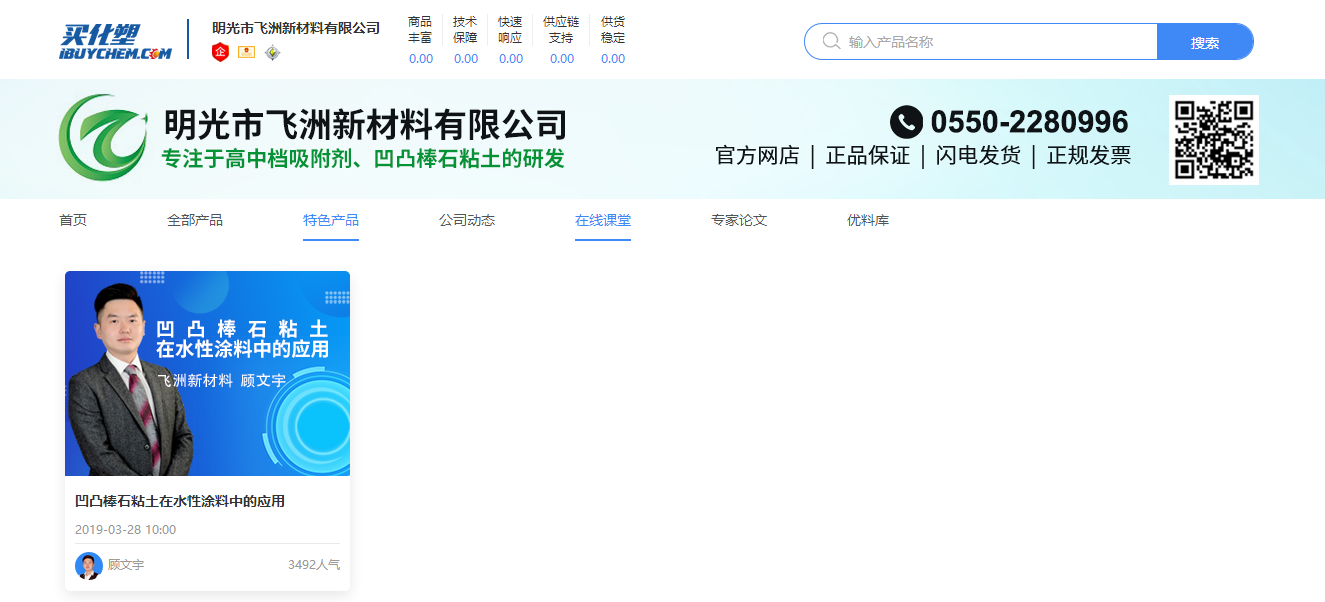Click the green company logo in banner
This screenshot has width=1325, height=602.
[x=103, y=138]
